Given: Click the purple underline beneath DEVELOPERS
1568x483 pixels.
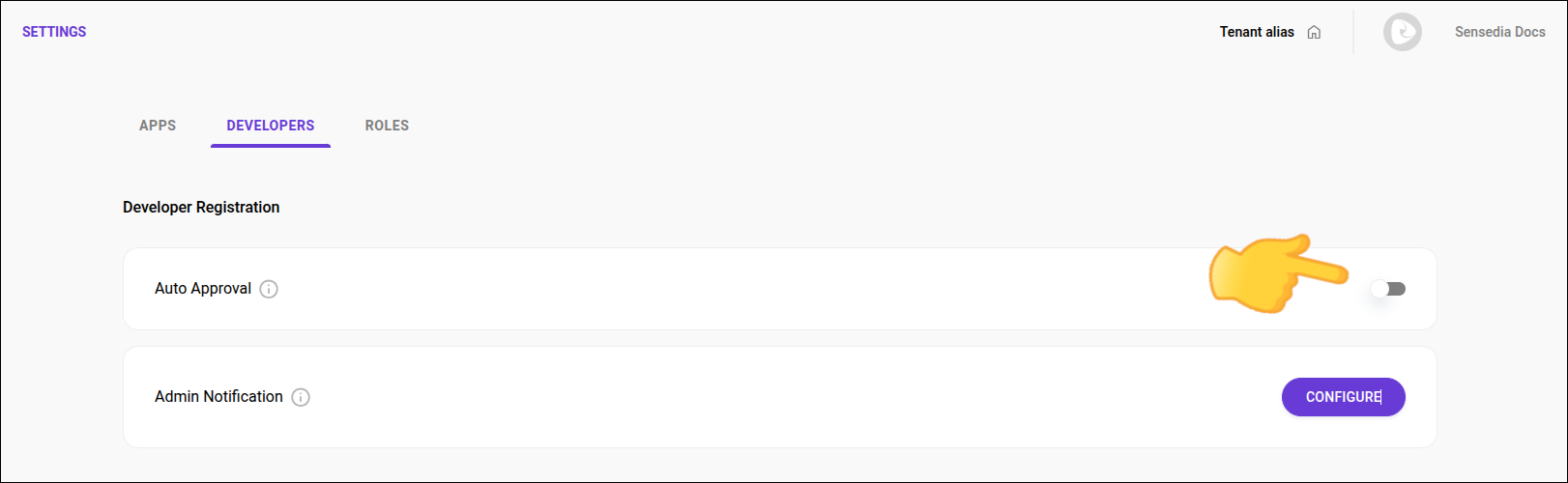Looking at the screenshot, I should click(271, 146).
